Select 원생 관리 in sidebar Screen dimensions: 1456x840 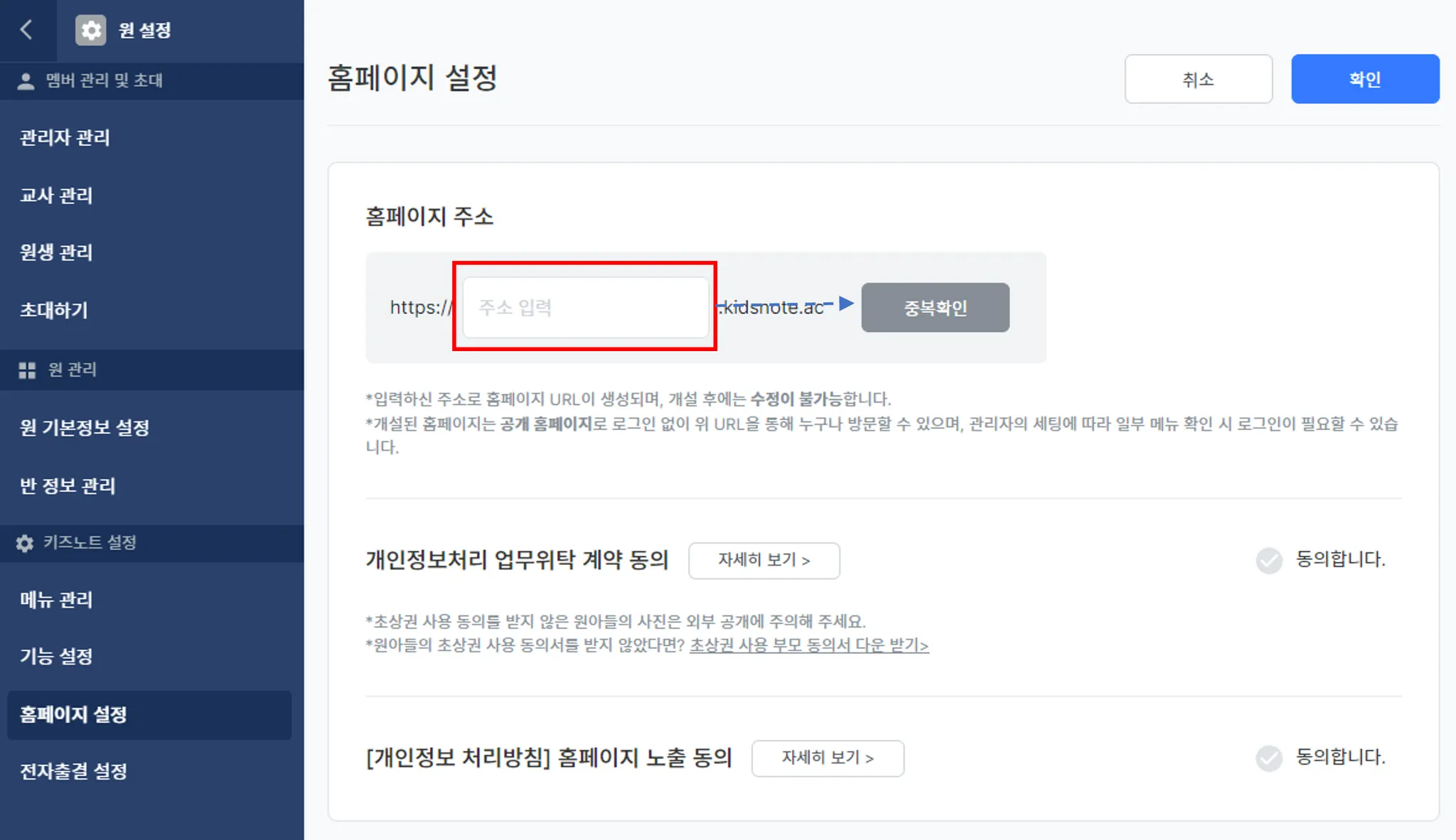pos(56,252)
